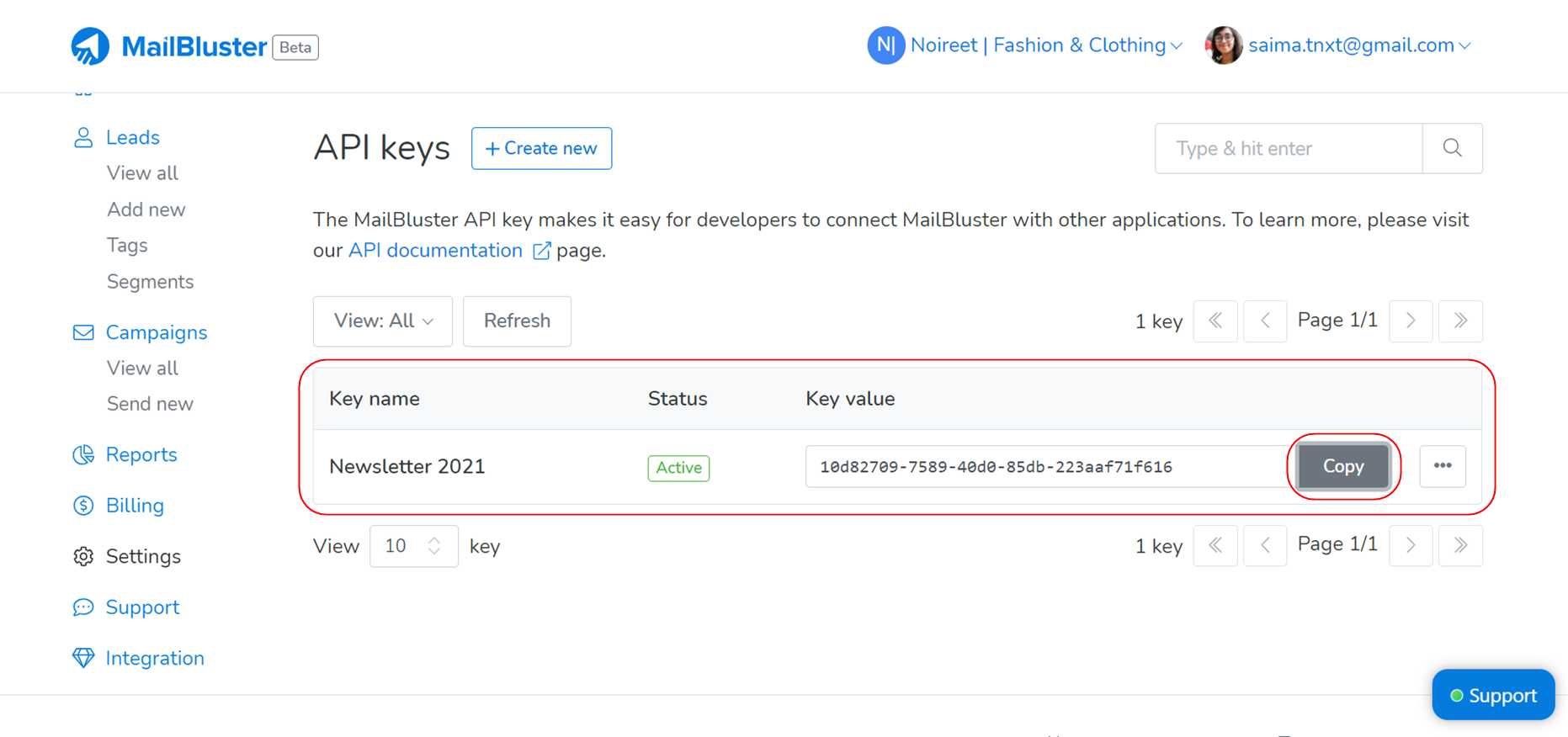Image resolution: width=1568 pixels, height=737 pixels.
Task: Click the top Page 1/1 indicator
Action: (1337, 321)
